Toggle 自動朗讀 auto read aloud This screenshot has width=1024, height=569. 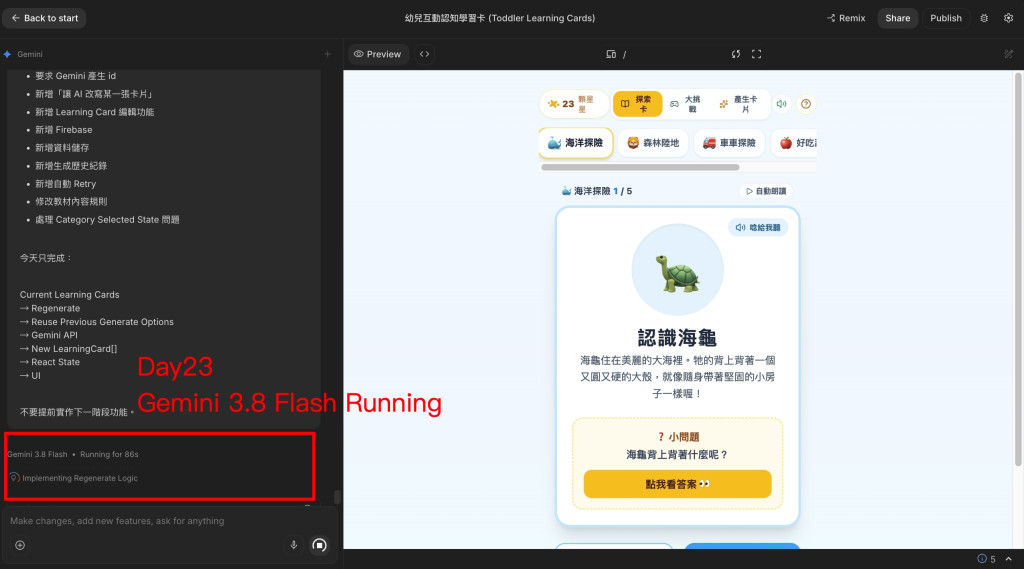(766, 191)
